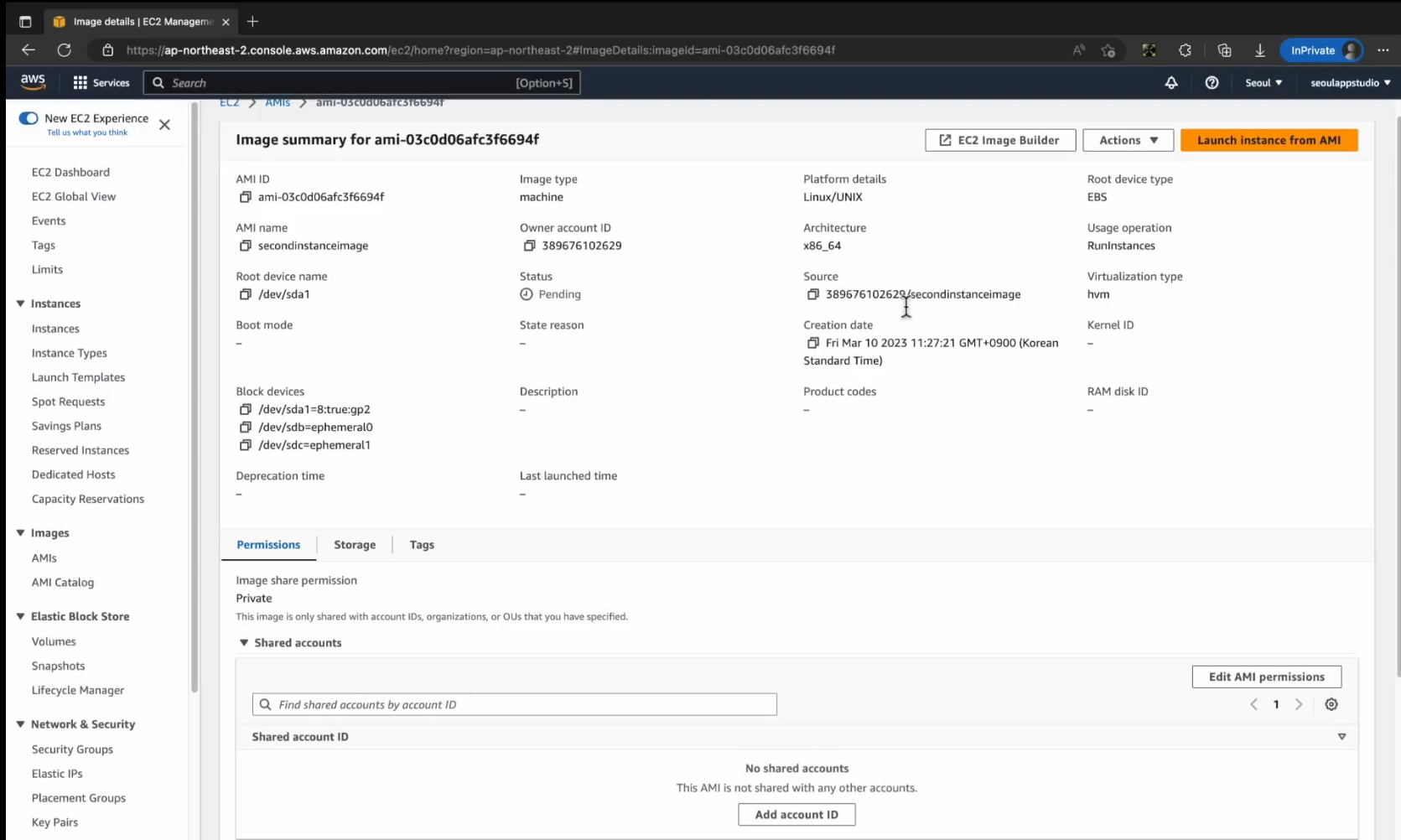Open seoulappstudio account menu
This screenshot has height=840, width=1401.
[1350, 83]
